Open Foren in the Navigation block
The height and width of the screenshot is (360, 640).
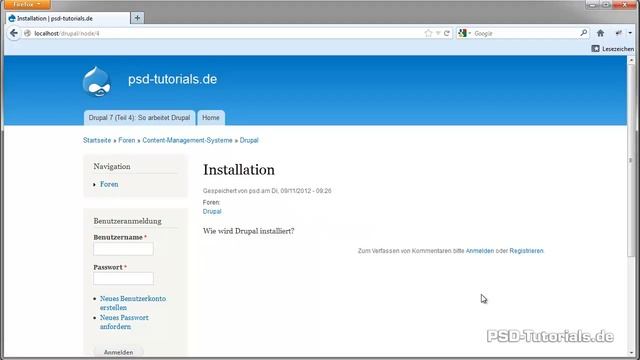coord(109,184)
